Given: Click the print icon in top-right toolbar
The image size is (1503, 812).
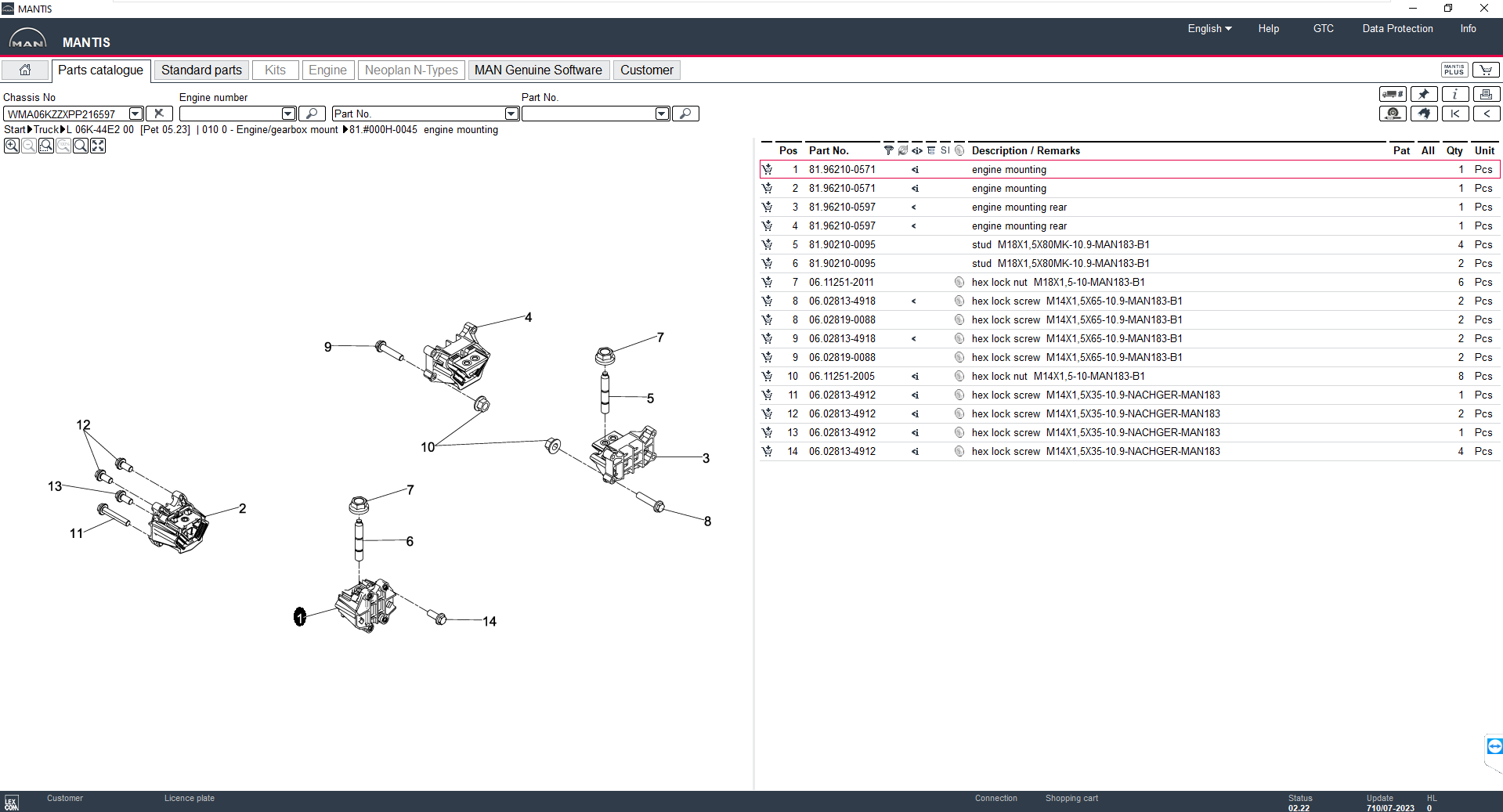Looking at the screenshot, I should [1486, 94].
